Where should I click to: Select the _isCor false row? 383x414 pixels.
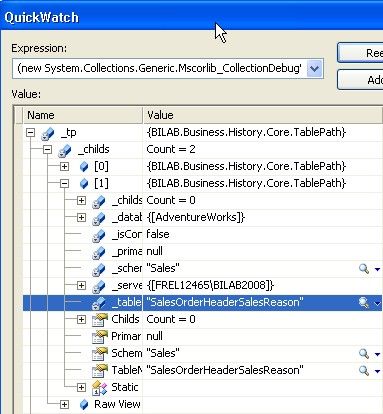point(203,235)
